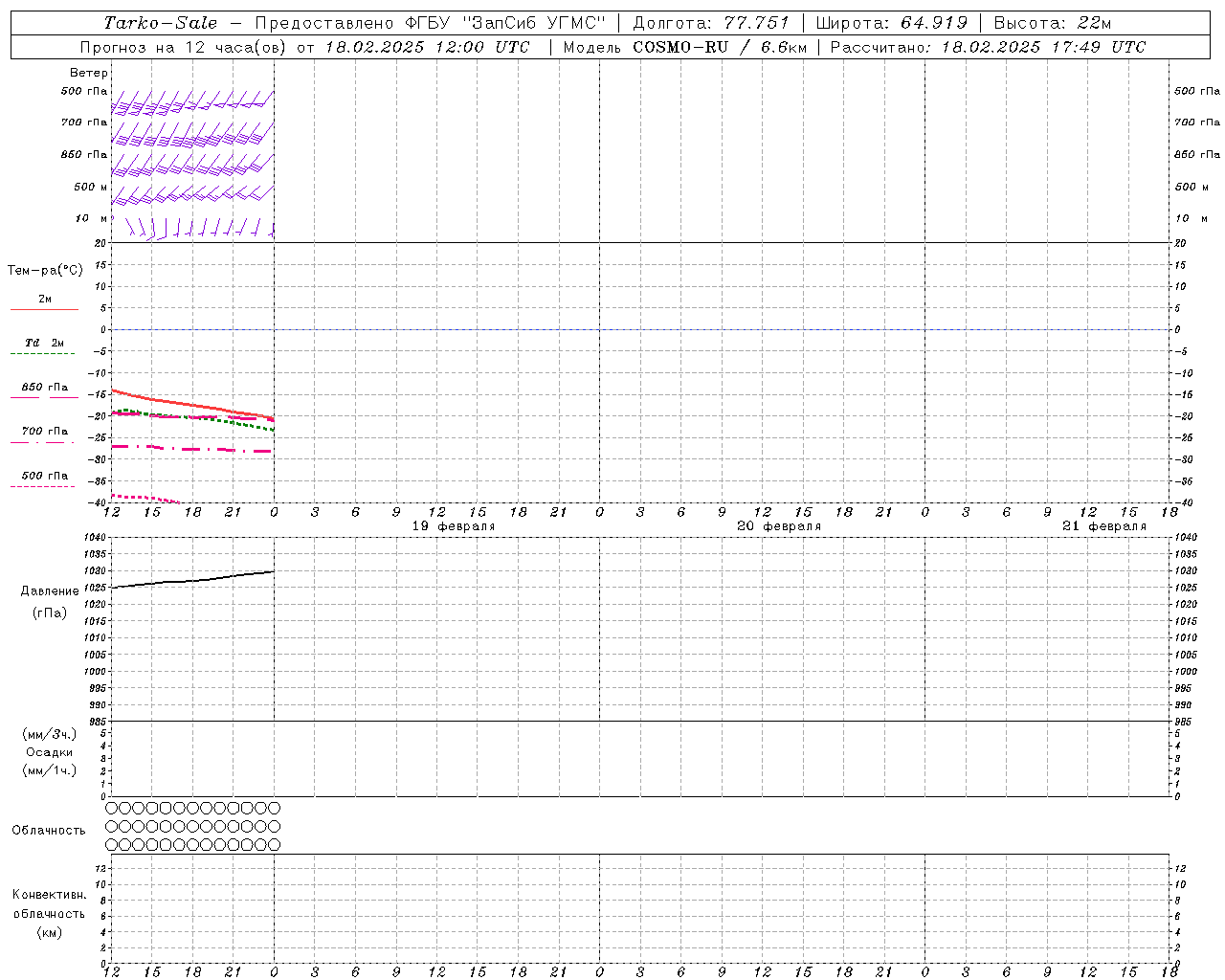Click the dotted 500 hPa temperature line
1225x980 pixels.
coord(144,498)
